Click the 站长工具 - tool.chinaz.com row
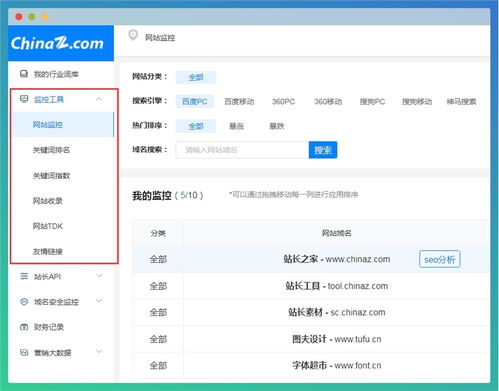499x391 pixels. pyautogui.click(x=311, y=286)
